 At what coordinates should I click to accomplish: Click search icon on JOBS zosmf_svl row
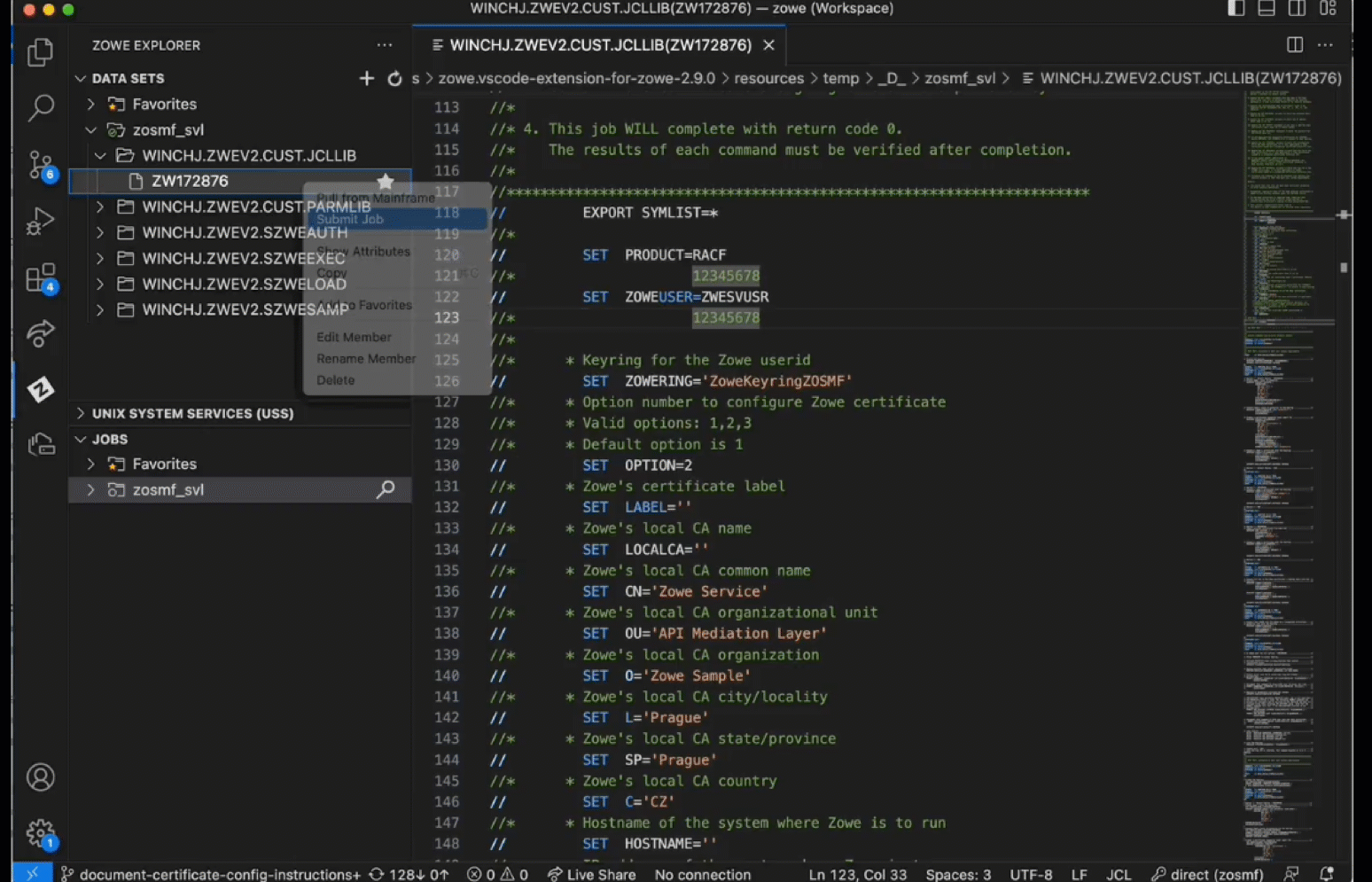[x=386, y=489]
